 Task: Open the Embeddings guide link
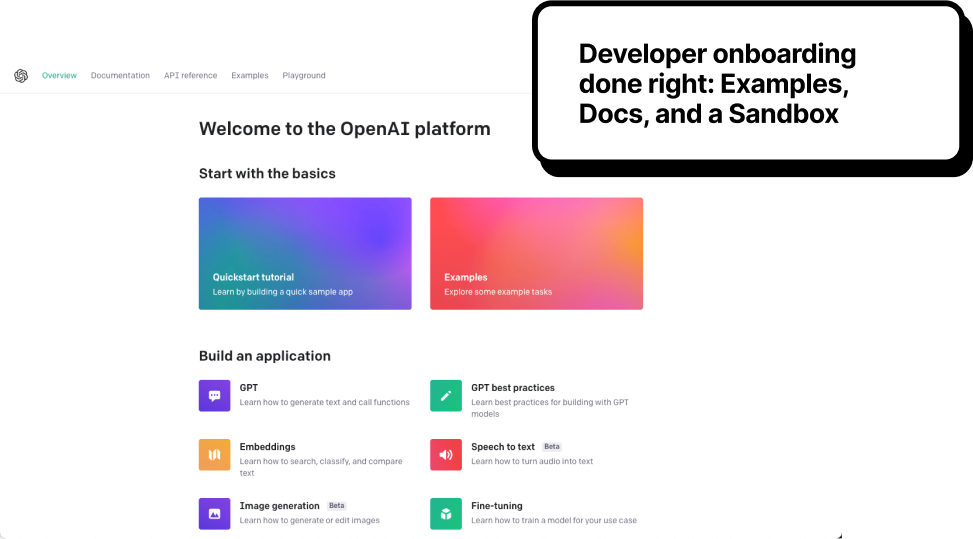click(x=267, y=447)
